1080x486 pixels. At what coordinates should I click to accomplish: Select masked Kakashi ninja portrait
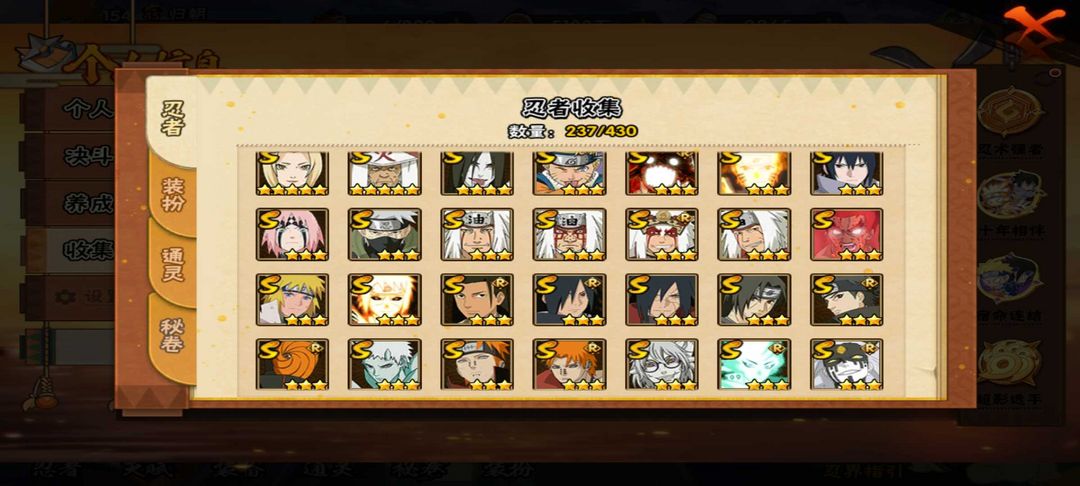[384, 234]
